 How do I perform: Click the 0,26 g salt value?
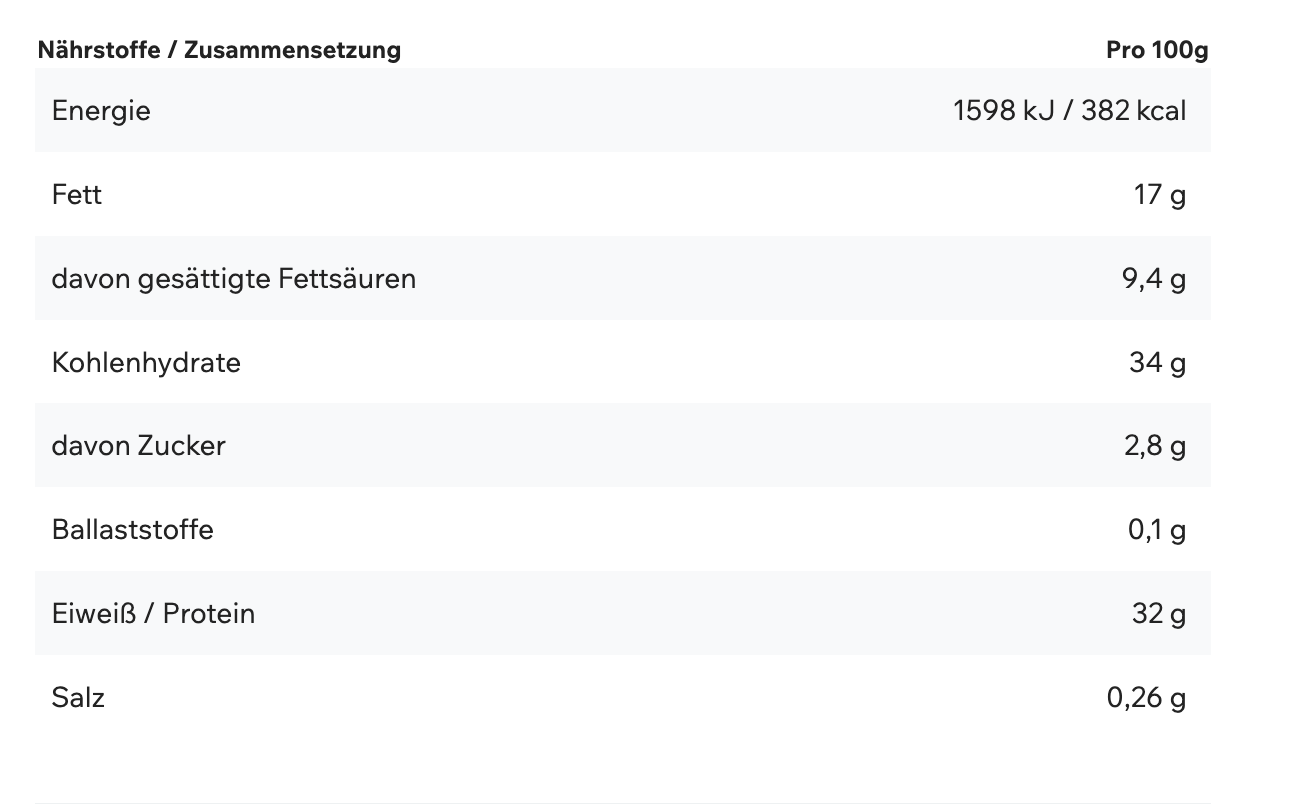(x=1146, y=697)
